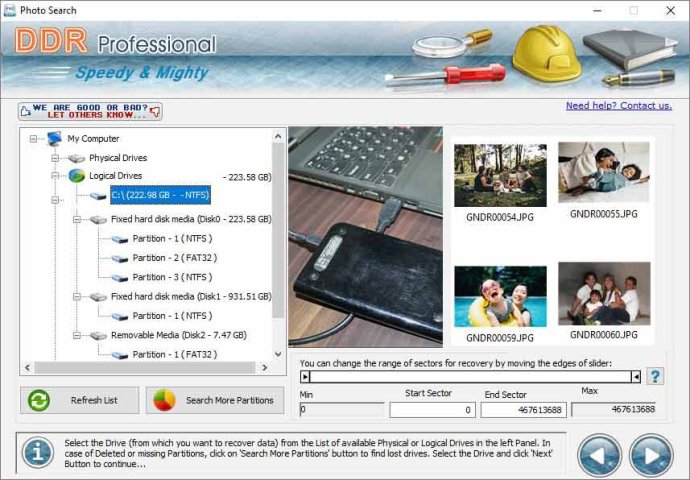This screenshot has height=480, width=690.
Task: Click the Physical Drives disk icon
Action: pos(77,158)
